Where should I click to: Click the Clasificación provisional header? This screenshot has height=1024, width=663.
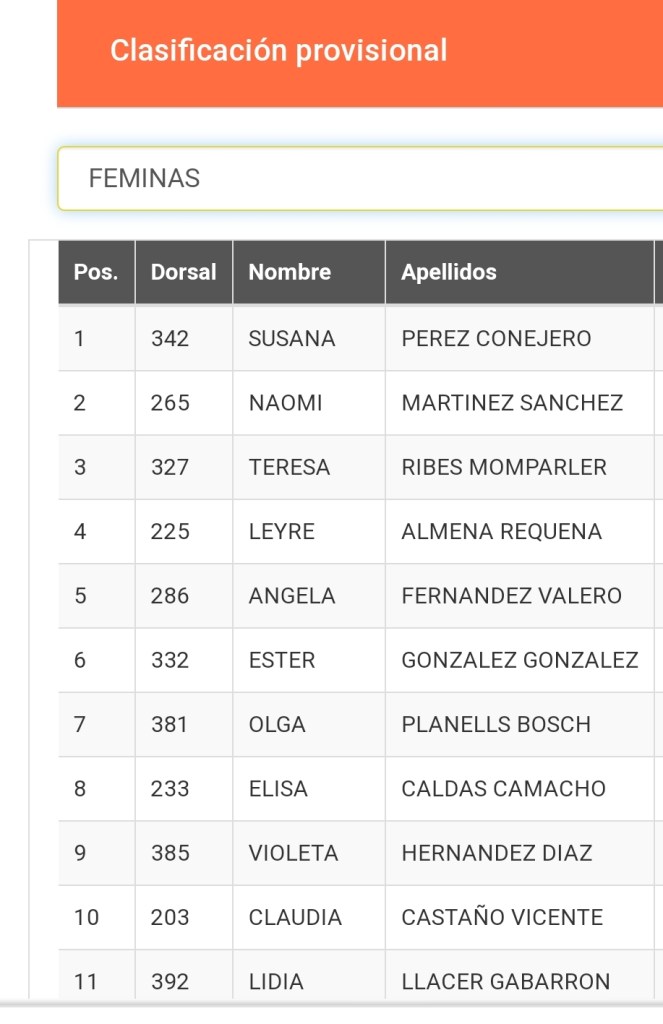click(279, 51)
